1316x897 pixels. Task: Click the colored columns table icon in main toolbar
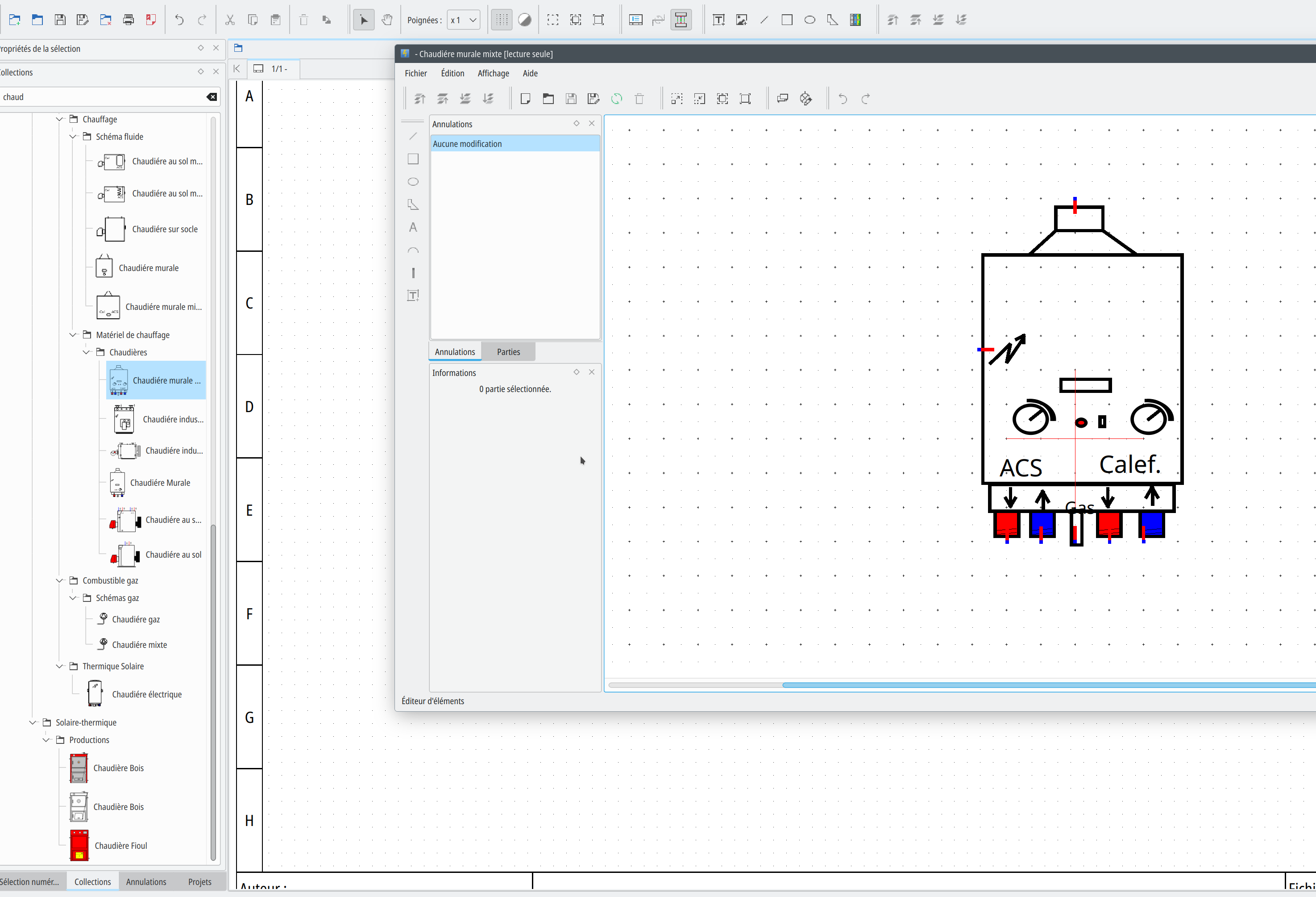click(855, 20)
